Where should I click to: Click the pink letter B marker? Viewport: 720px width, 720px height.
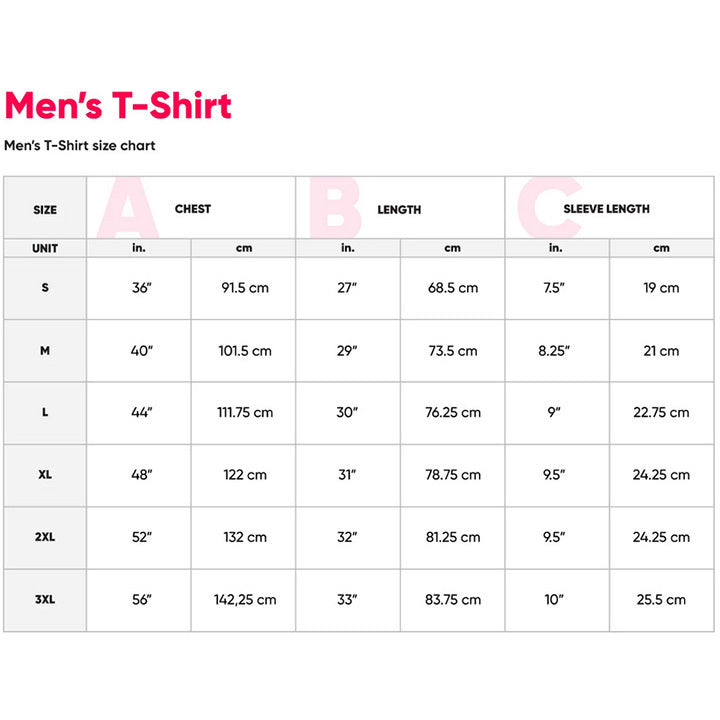[x=334, y=208]
